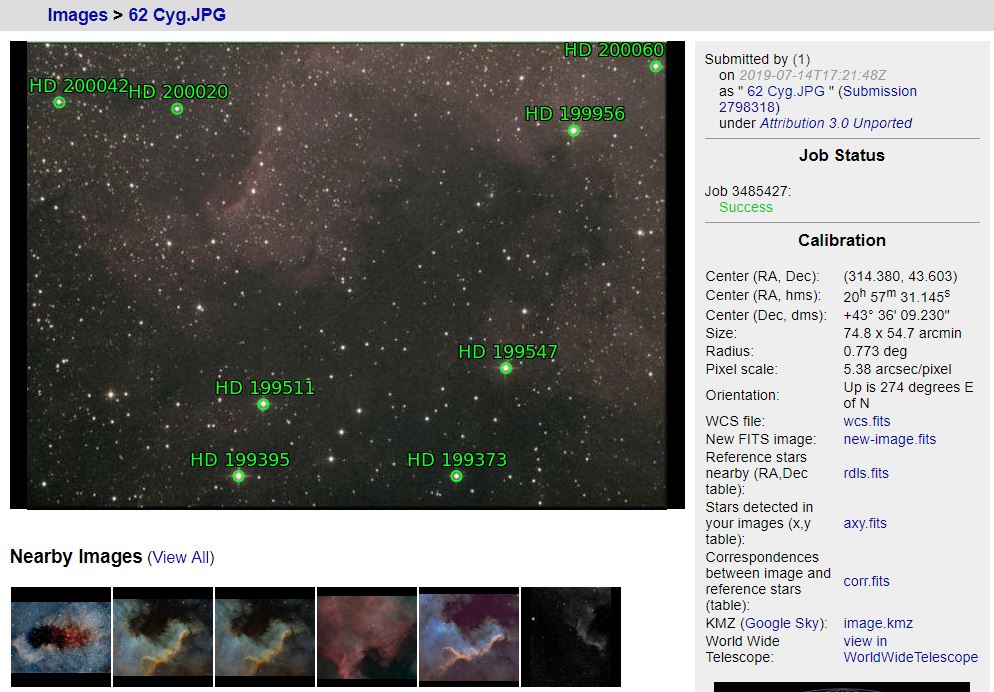The height and width of the screenshot is (692, 994).
Task: Open the 62 Cyg.JPG breadcrumb entry
Action: (x=174, y=15)
